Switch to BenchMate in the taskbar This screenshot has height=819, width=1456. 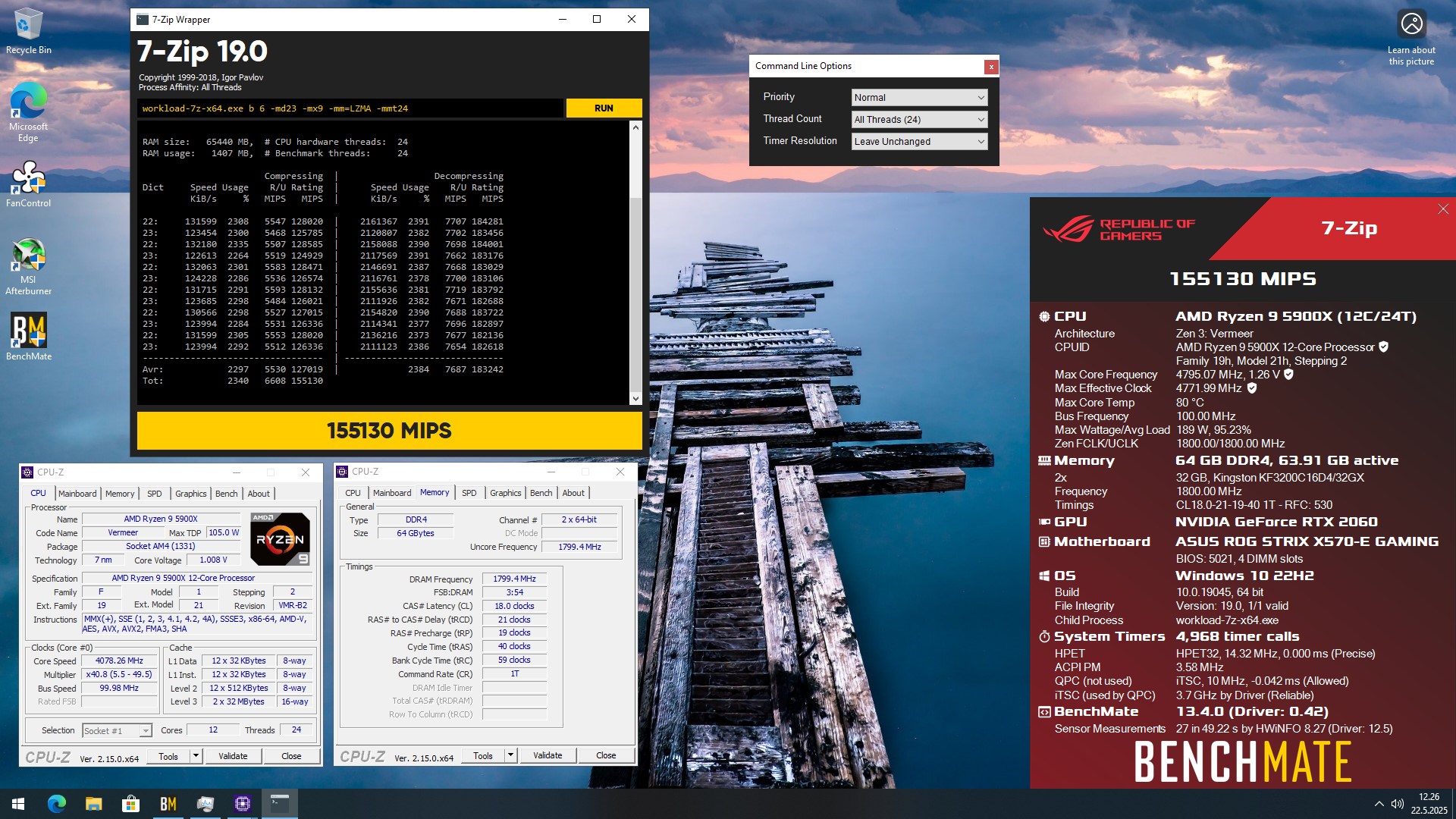(x=168, y=804)
